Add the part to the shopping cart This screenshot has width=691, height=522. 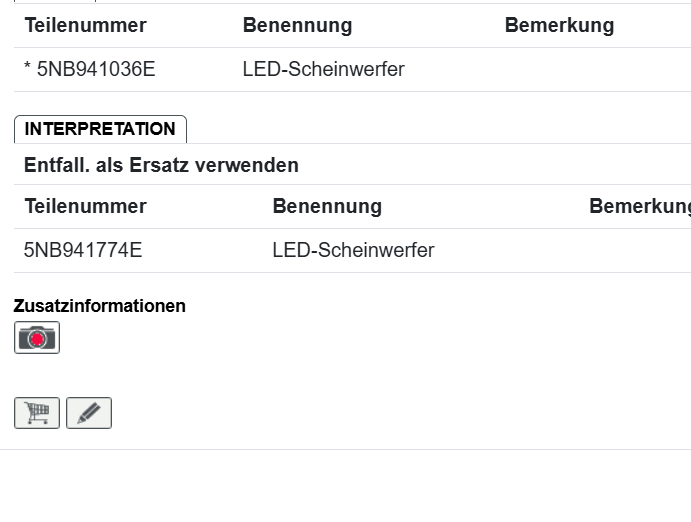tap(37, 413)
